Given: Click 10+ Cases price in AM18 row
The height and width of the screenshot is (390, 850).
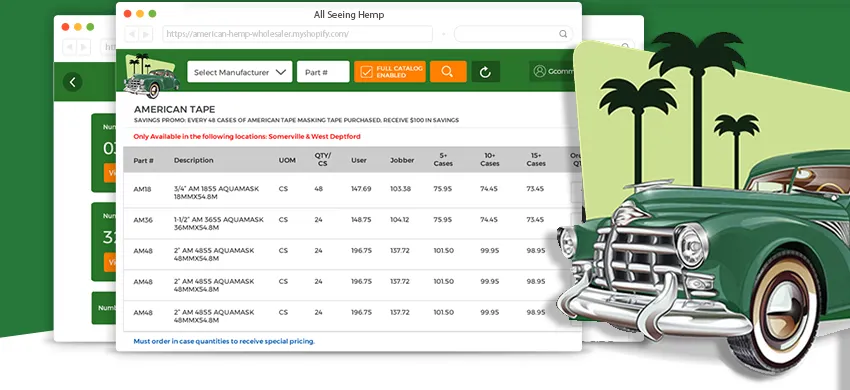Looking at the screenshot, I should point(489,189).
